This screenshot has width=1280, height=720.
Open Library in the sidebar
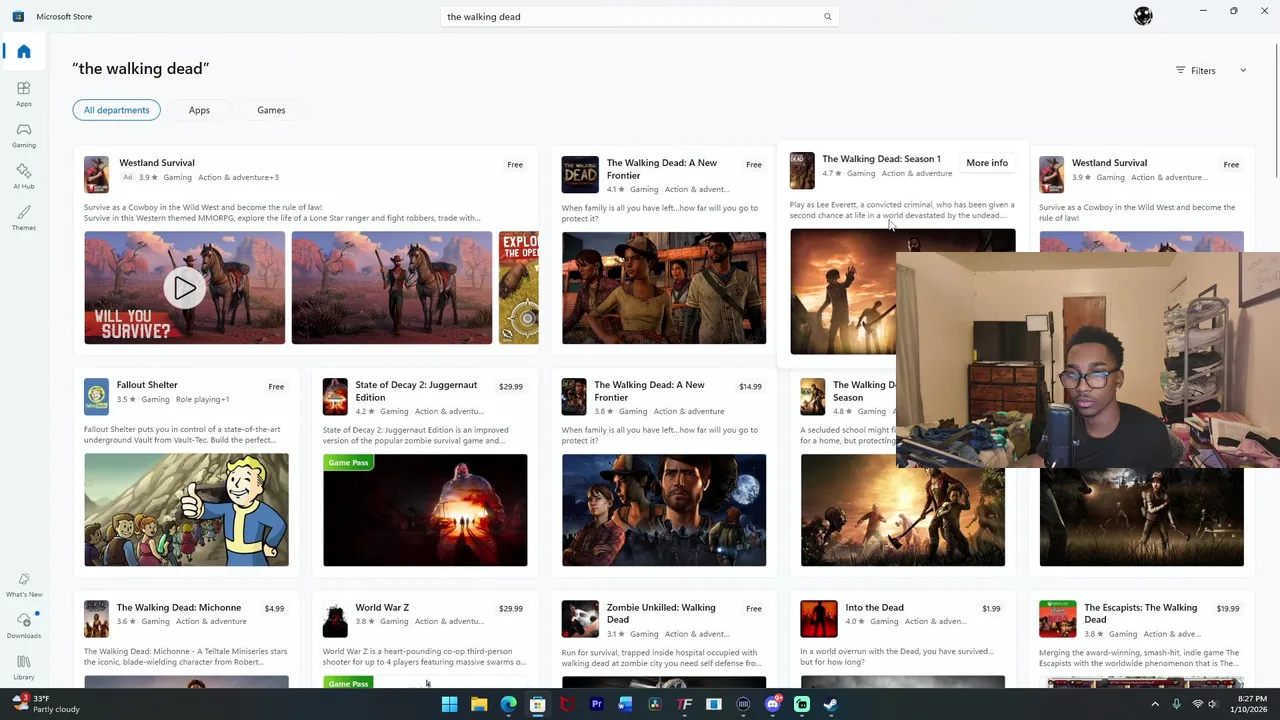(24, 667)
